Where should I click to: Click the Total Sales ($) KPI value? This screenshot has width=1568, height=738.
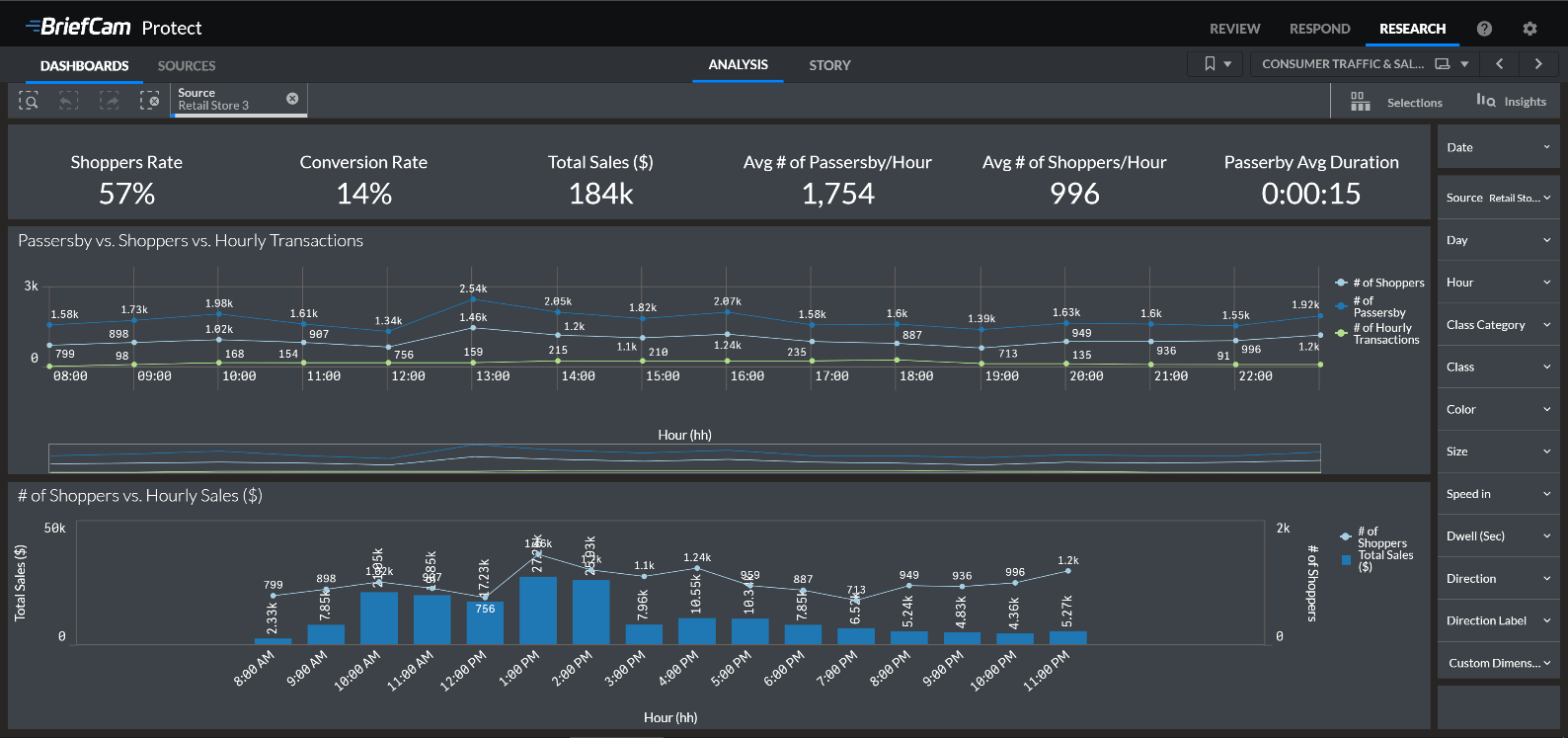point(601,194)
